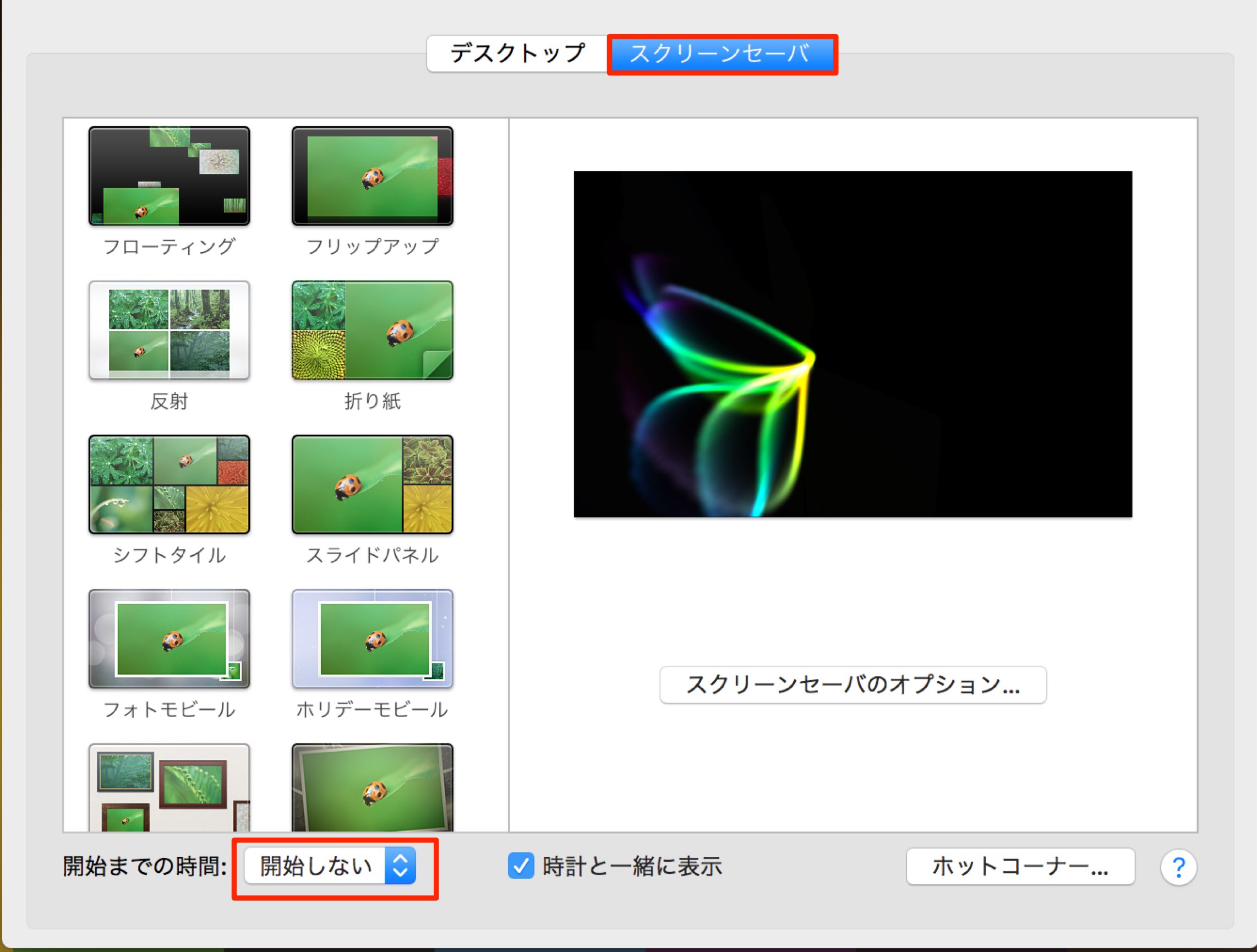Click the 開始までの時間 label
The height and width of the screenshot is (952, 1257).
145,866
